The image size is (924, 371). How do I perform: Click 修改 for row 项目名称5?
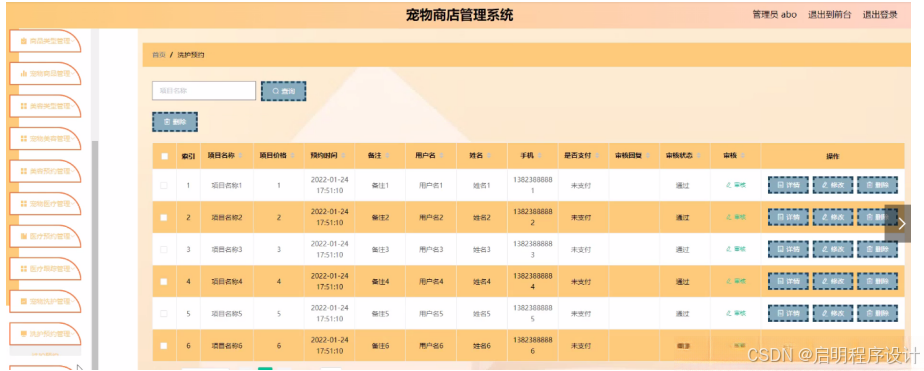coord(833,313)
